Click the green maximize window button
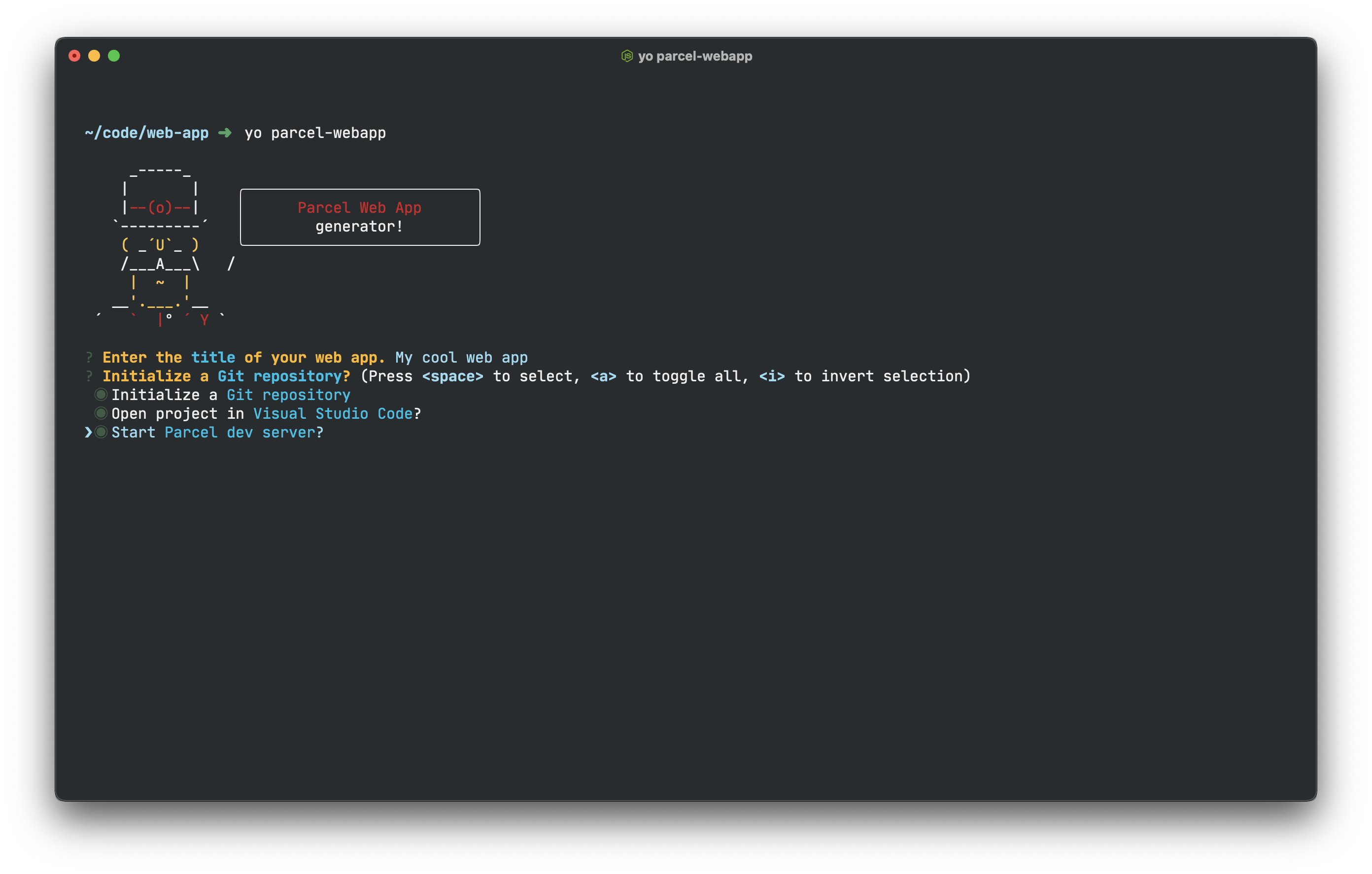Image resolution: width=1372 pixels, height=874 pixels. pos(114,56)
